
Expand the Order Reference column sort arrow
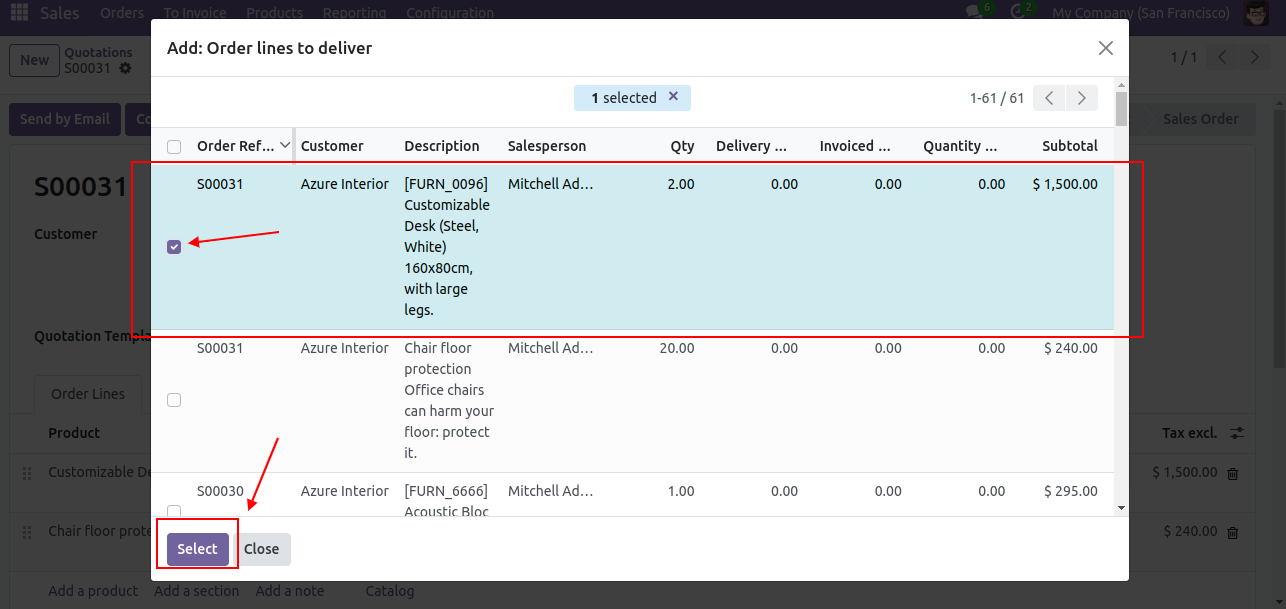tap(285, 145)
